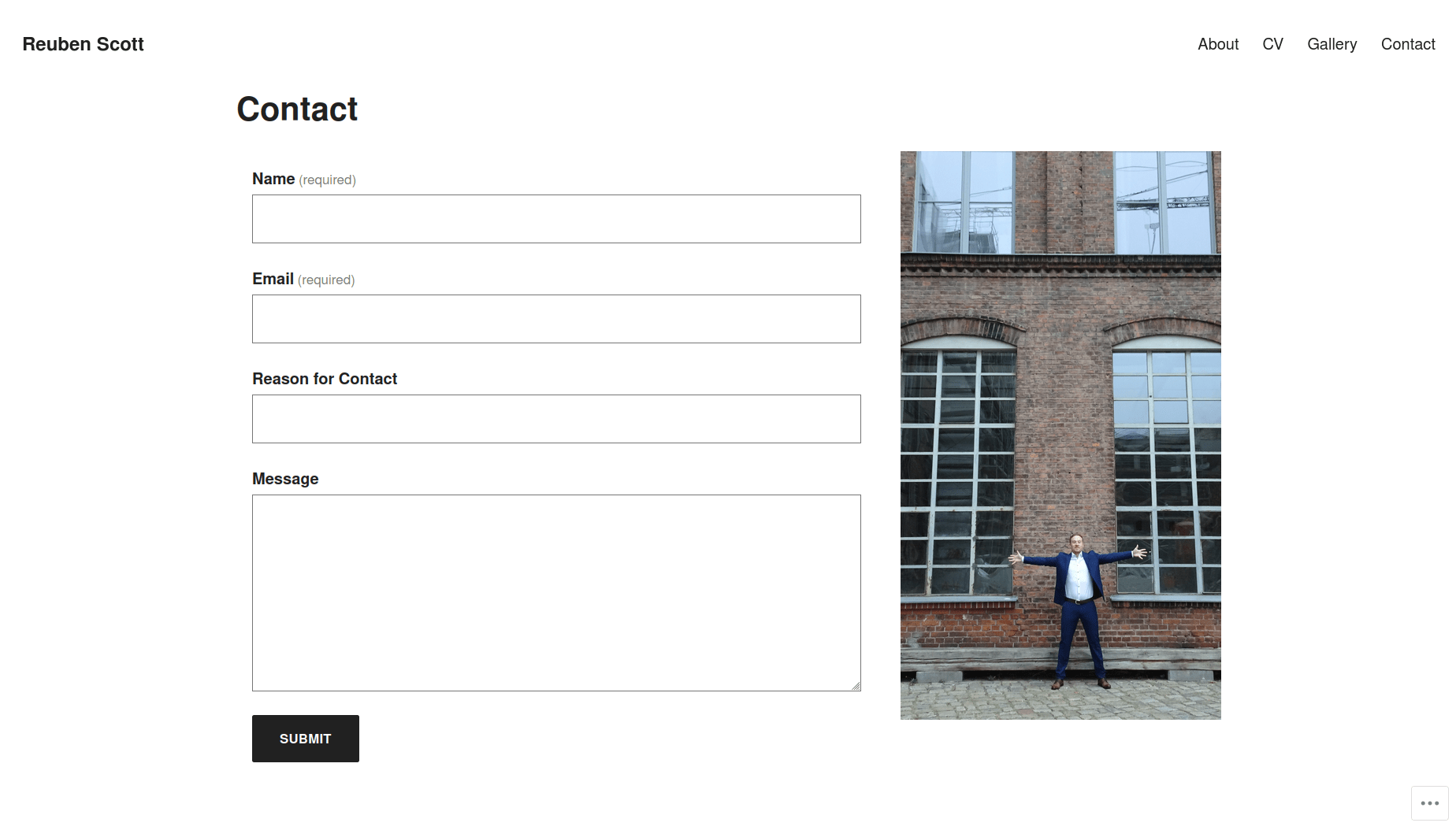Click the "(required)" text beside Email
This screenshot has width=1456, height=830.
326,280
